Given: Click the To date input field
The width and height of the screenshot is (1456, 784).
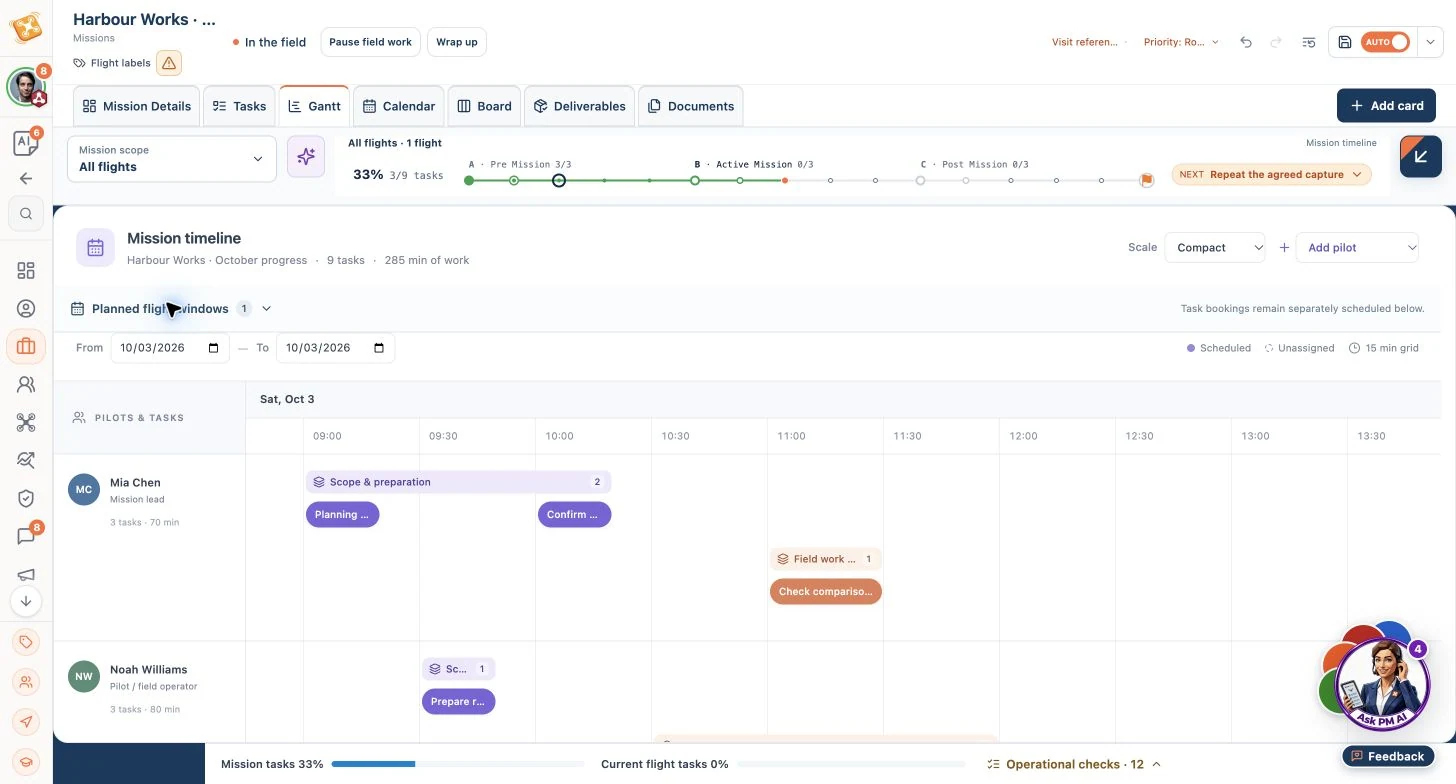Looking at the screenshot, I should tap(336, 348).
